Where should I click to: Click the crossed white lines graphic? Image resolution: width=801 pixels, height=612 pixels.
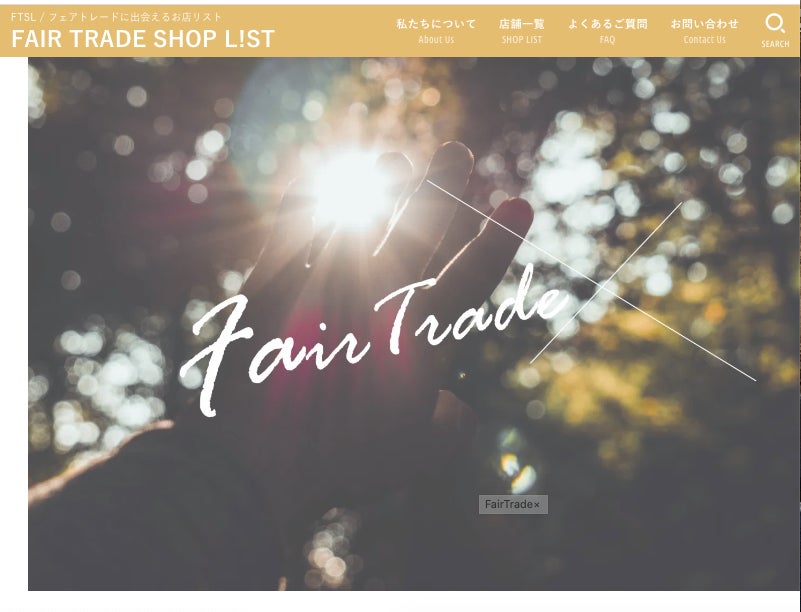pos(592,280)
